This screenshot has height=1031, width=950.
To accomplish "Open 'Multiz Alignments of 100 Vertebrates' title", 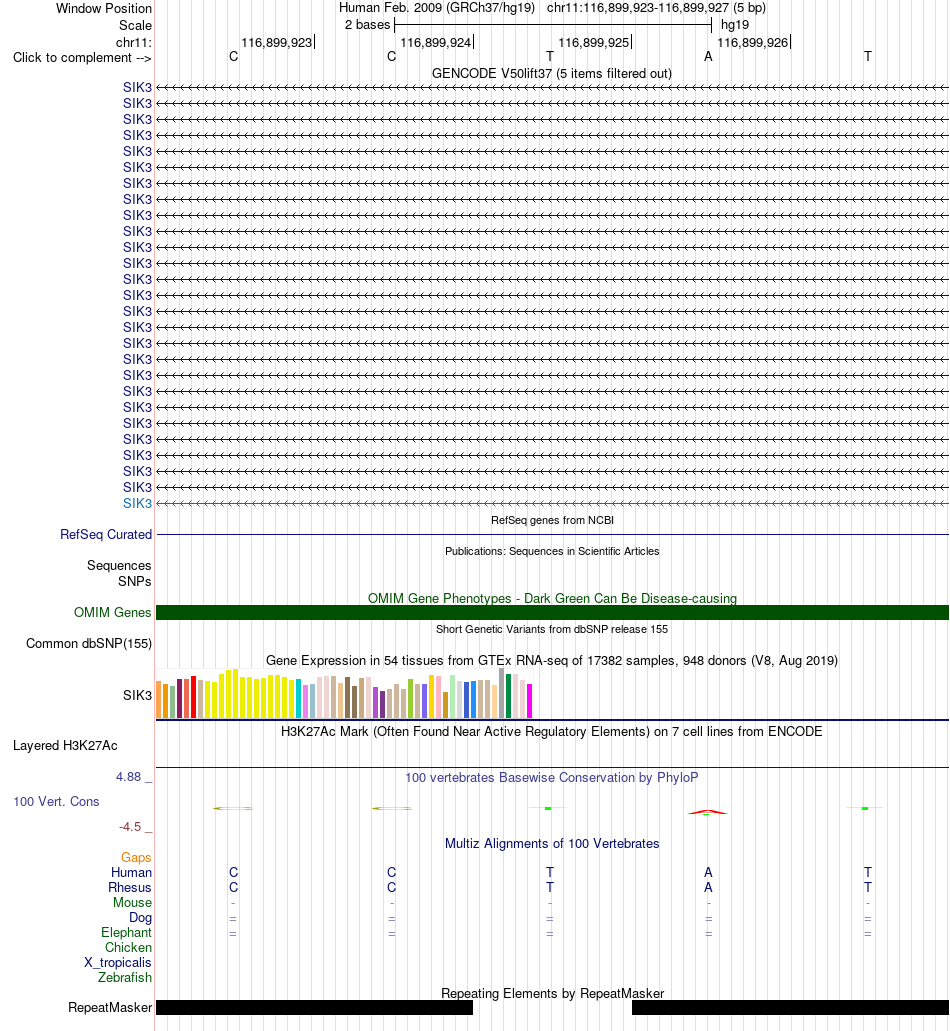I will click(x=552, y=844).
